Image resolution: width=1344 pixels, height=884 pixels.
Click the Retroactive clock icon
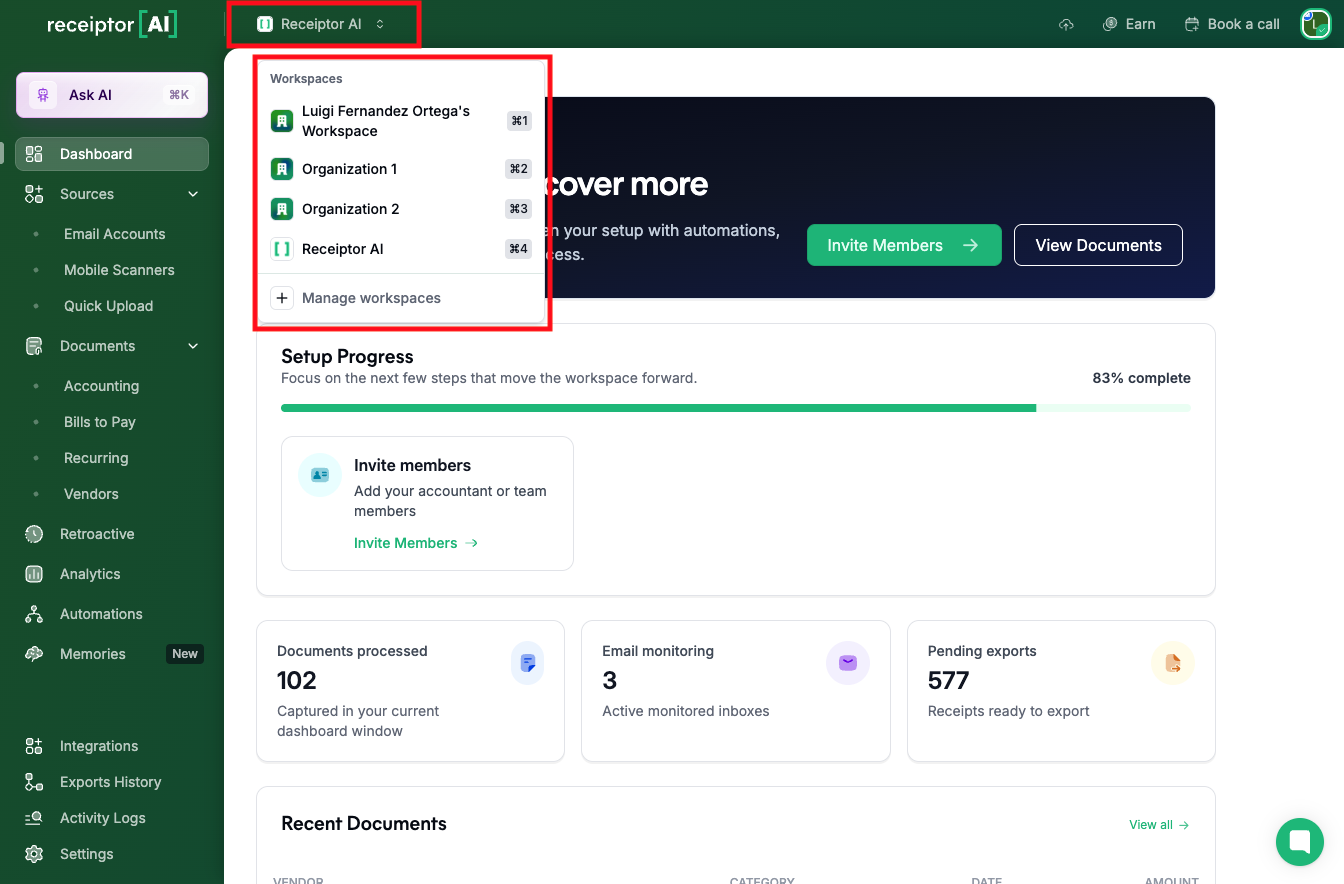pos(34,534)
